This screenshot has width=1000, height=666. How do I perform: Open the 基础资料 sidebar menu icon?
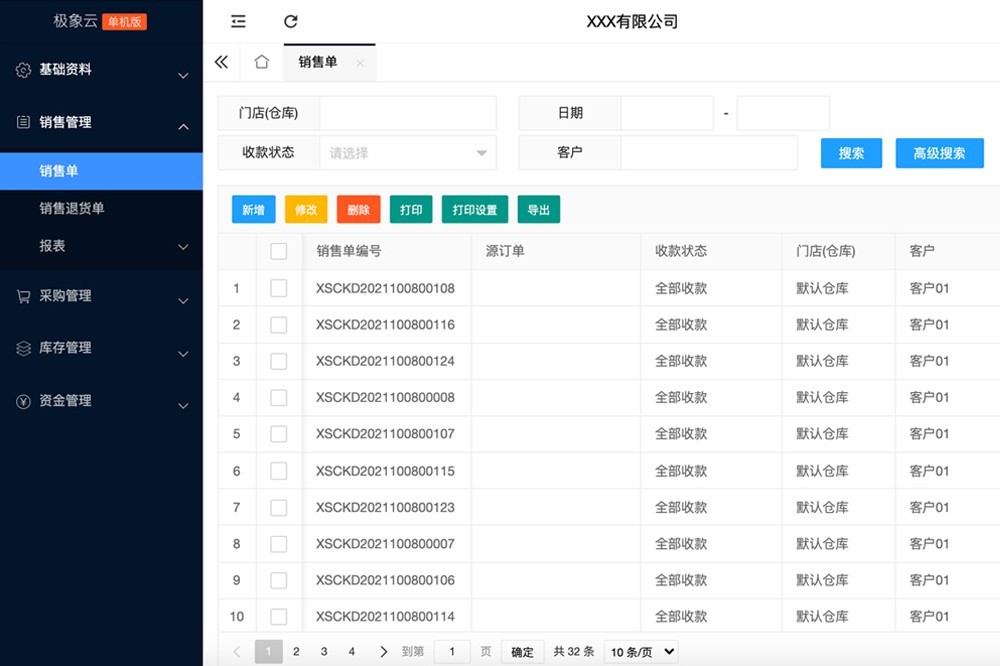click(x=22, y=70)
